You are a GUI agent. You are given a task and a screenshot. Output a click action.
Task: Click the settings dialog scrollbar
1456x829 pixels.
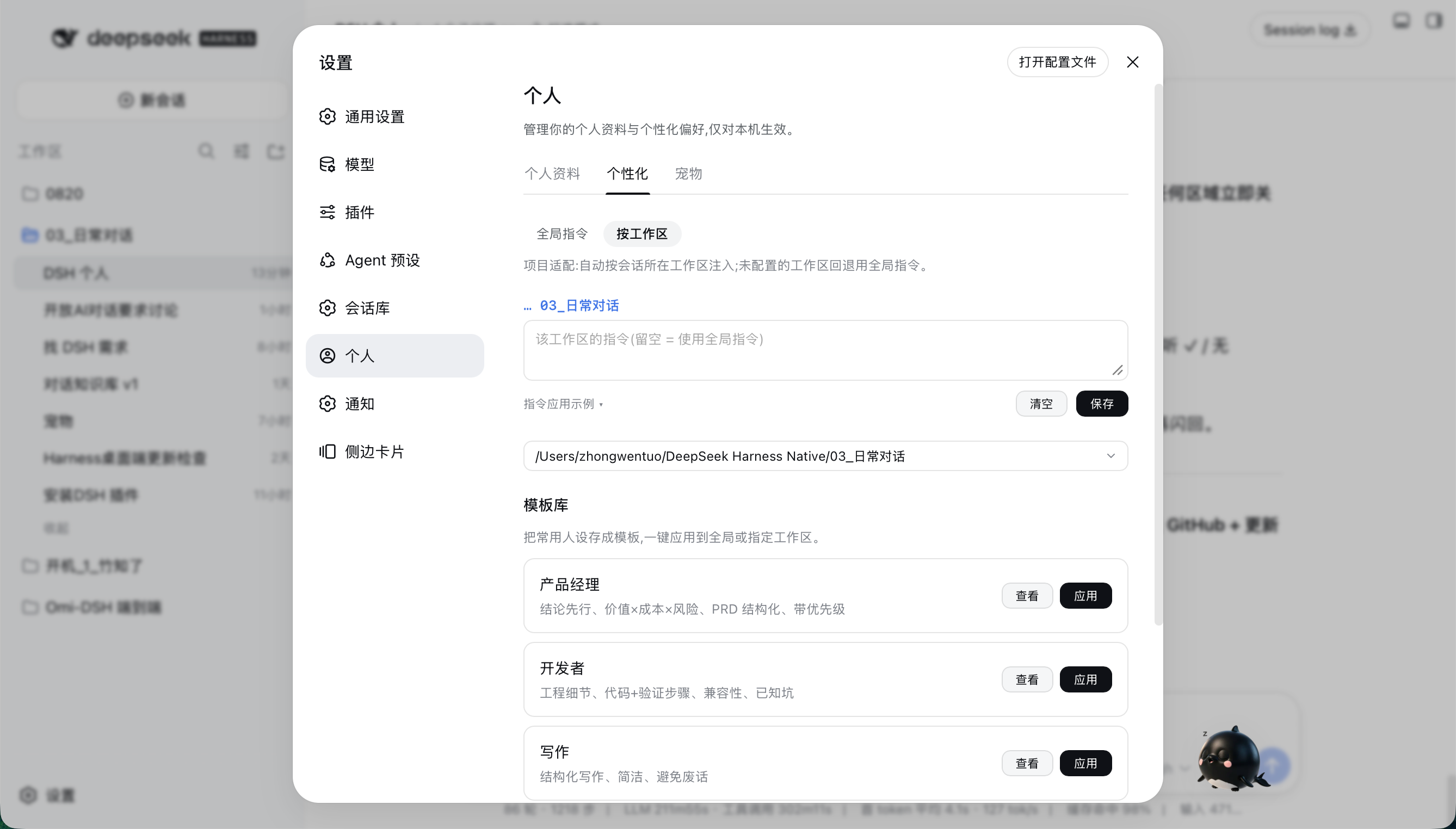coord(1158,354)
